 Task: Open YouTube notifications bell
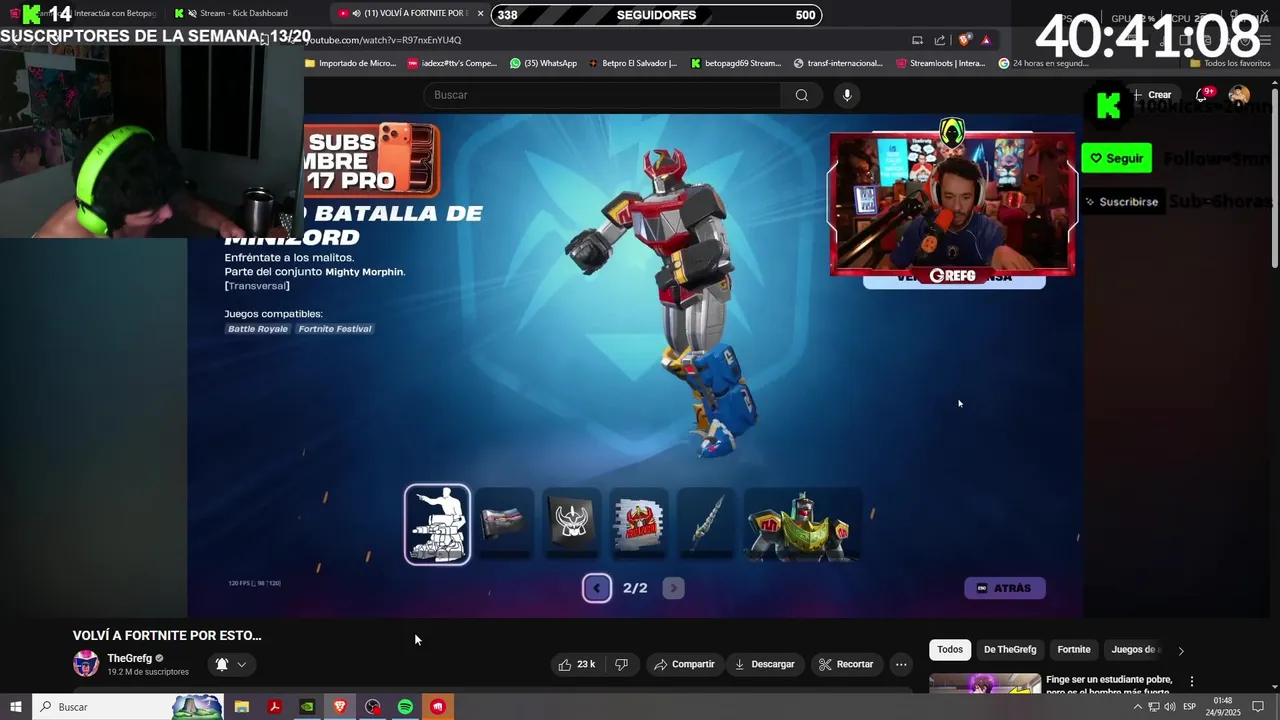(x=1204, y=94)
